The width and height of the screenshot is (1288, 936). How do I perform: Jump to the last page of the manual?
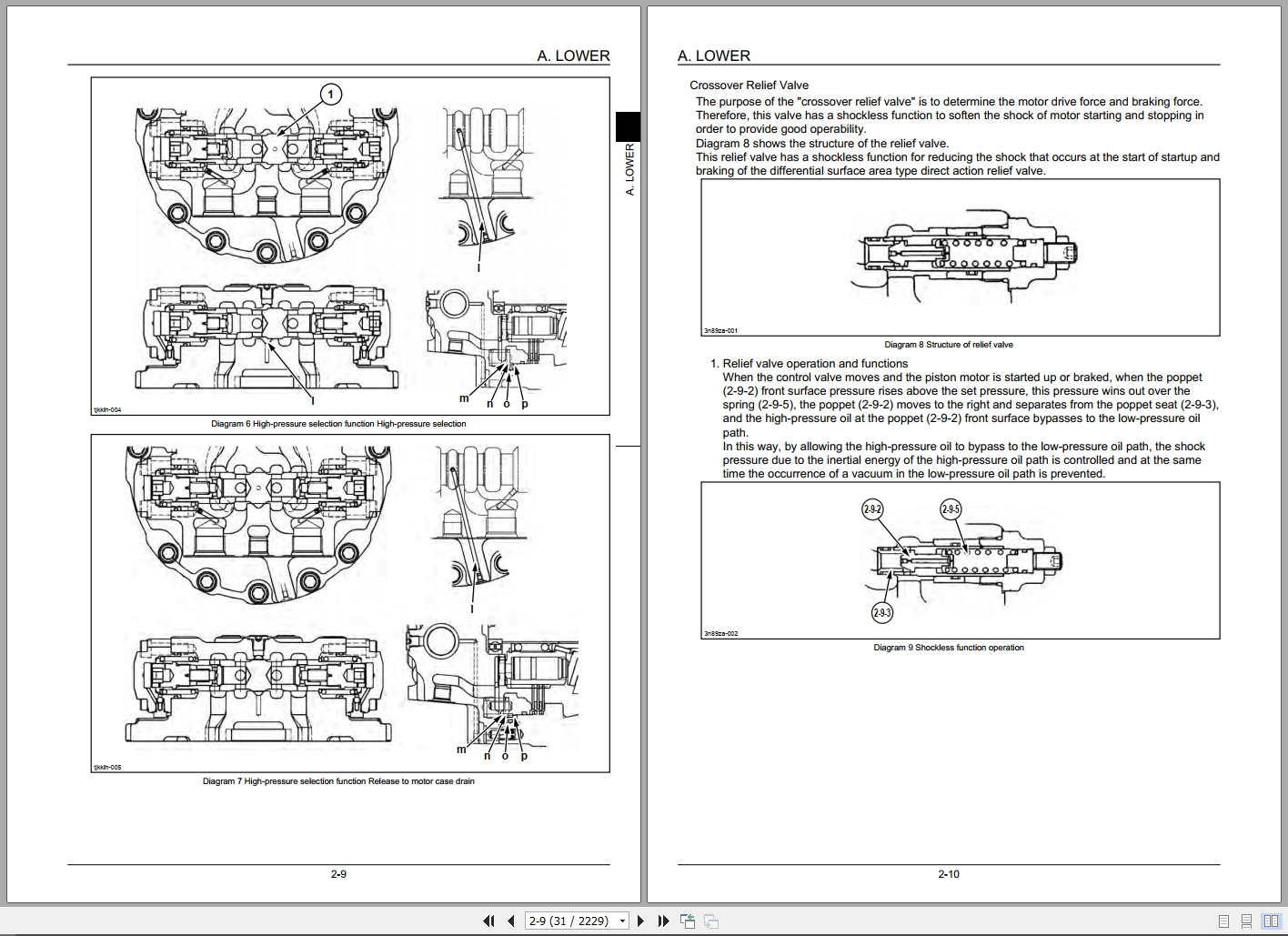point(664,921)
